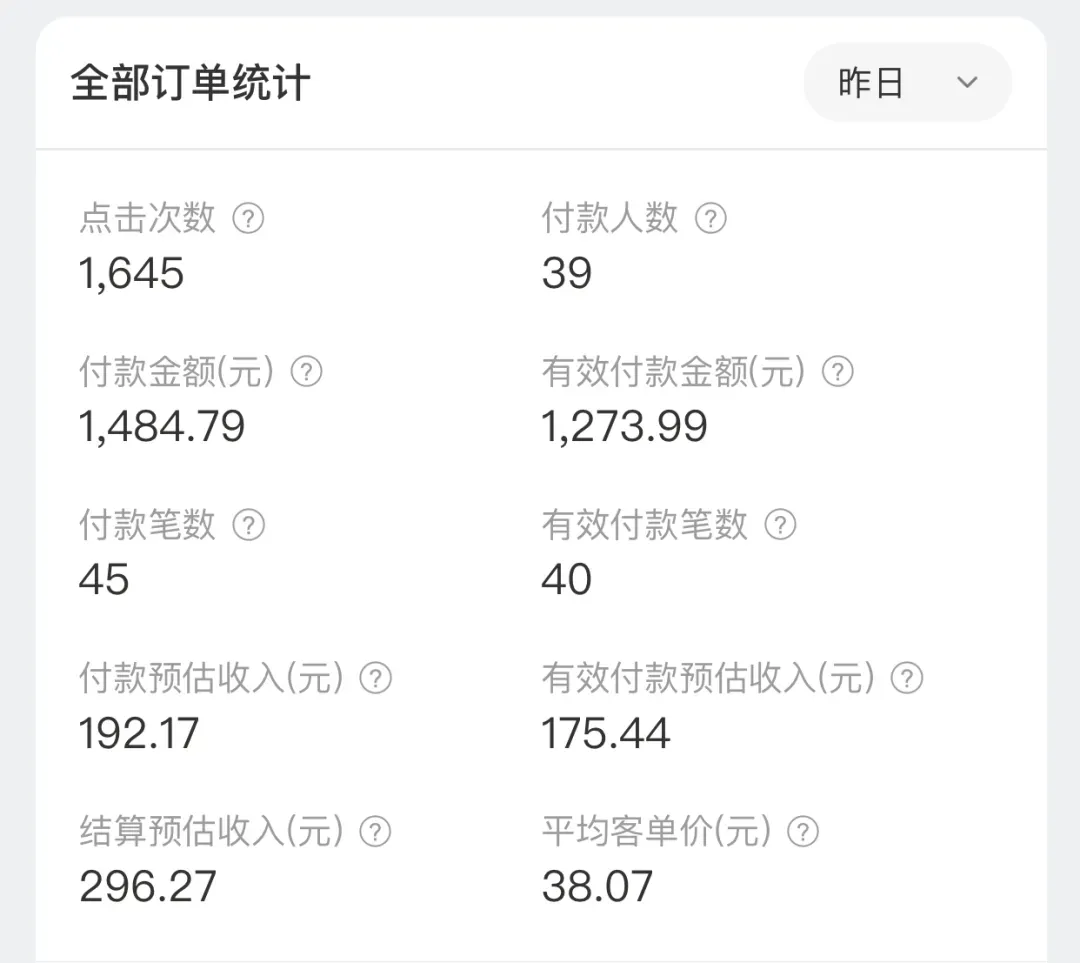
Task: Show info for 付款金额(元)
Action: [306, 372]
